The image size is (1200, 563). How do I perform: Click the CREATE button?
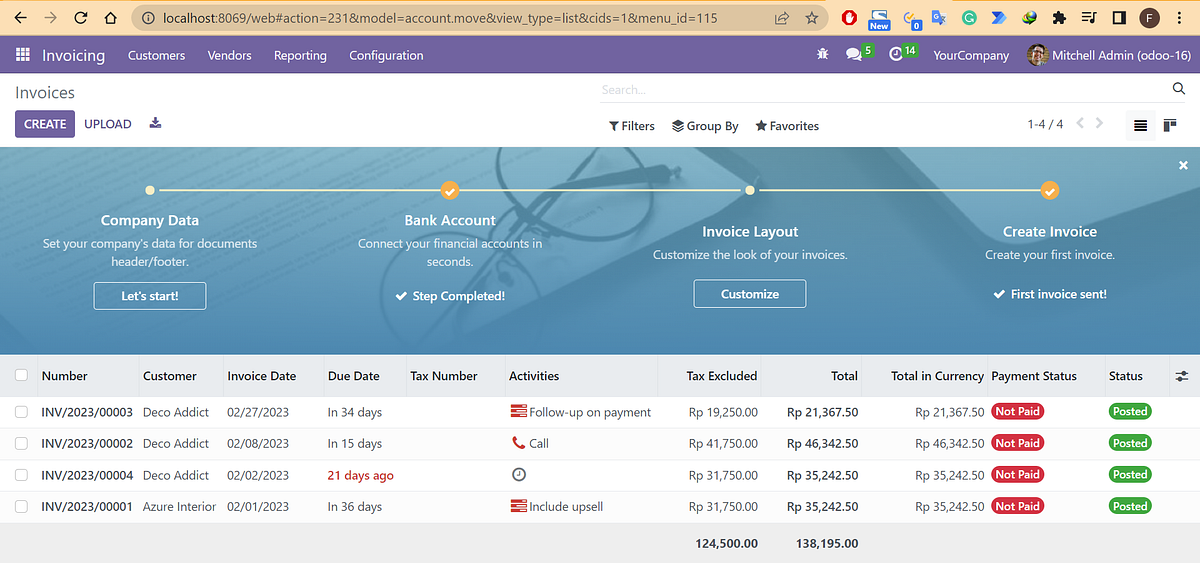click(x=45, y=124)
